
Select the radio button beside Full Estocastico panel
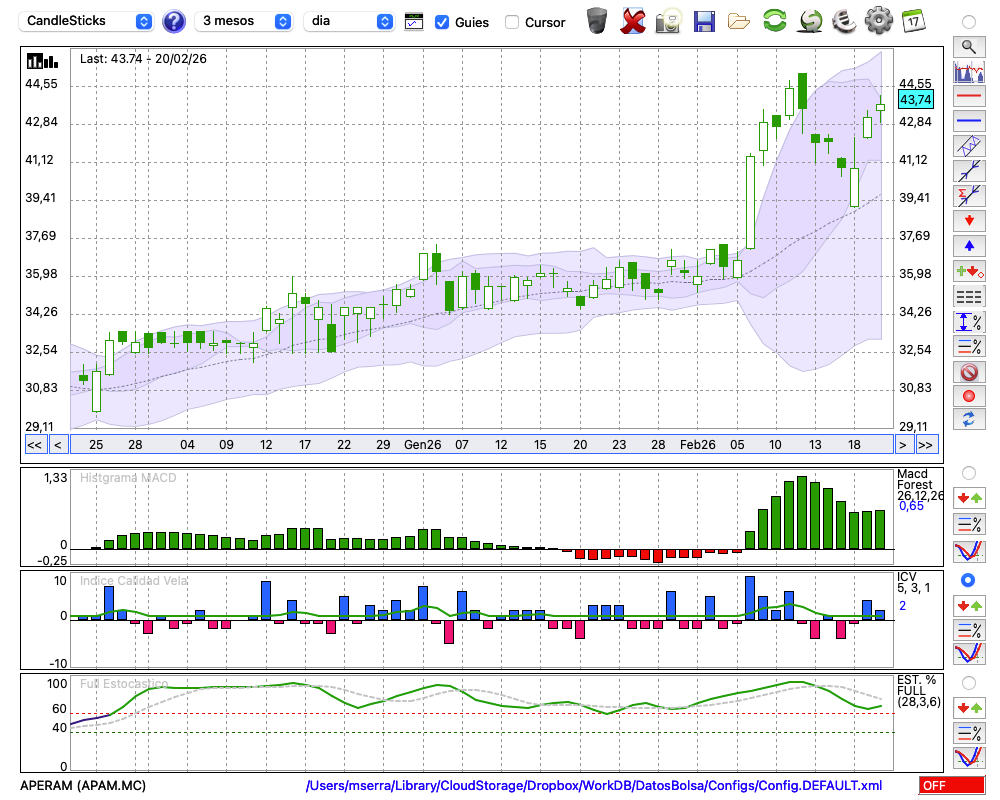[967, 682]
